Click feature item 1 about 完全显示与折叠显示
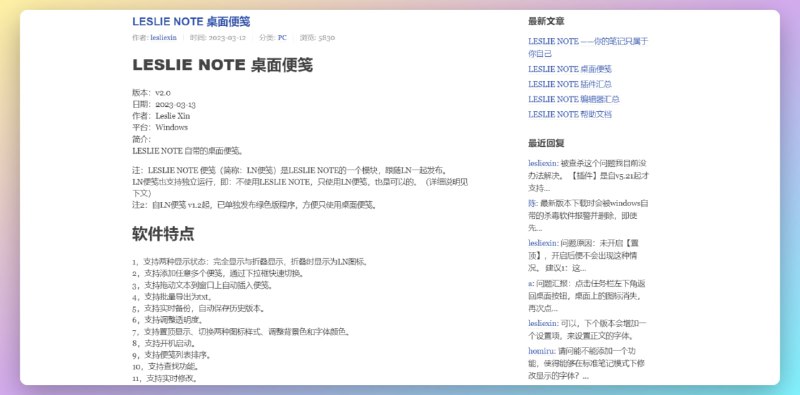This screenshot has height=395, width=800. (x=250, y=262)
